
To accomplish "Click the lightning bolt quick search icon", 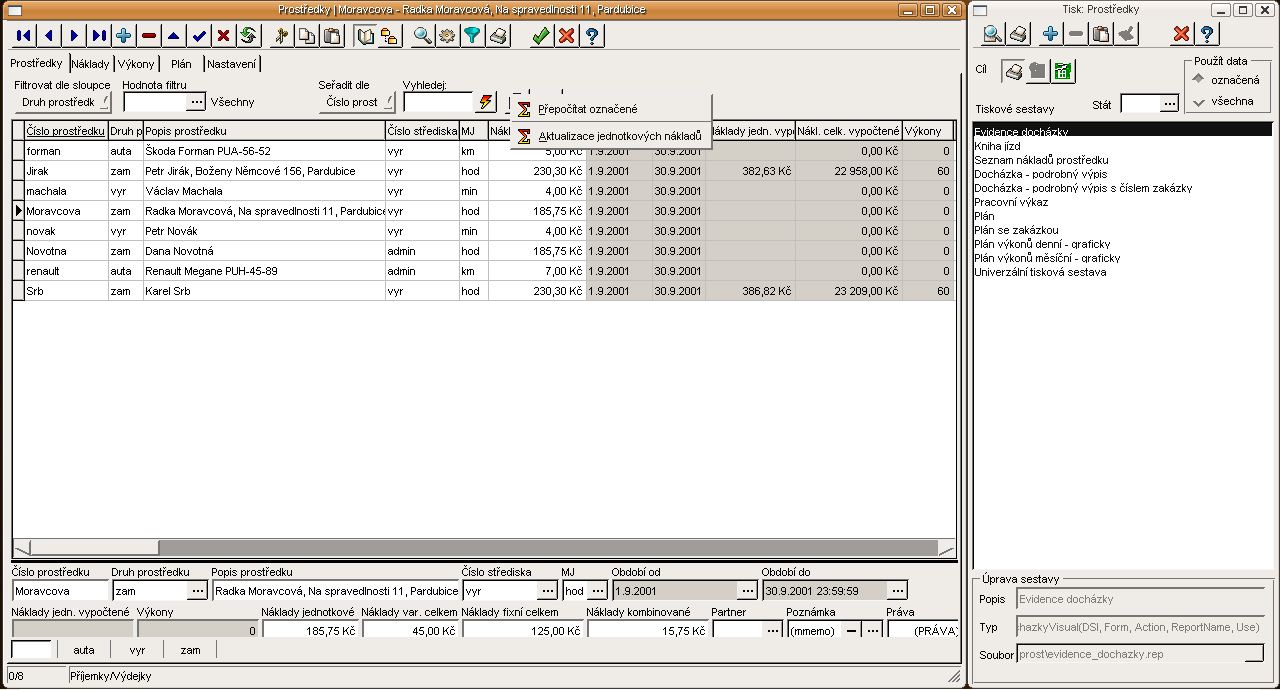I will point(486,102).
